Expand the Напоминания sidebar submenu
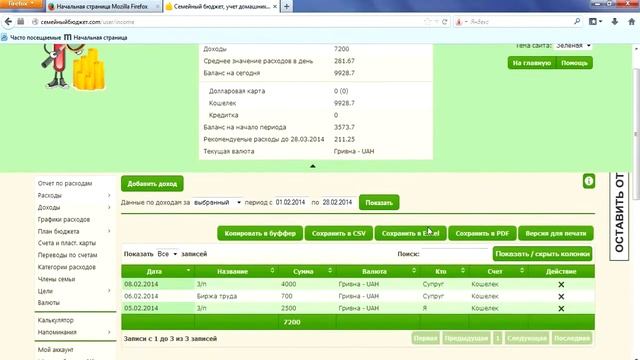Screen dimensions: 640x360 (109, 332)
